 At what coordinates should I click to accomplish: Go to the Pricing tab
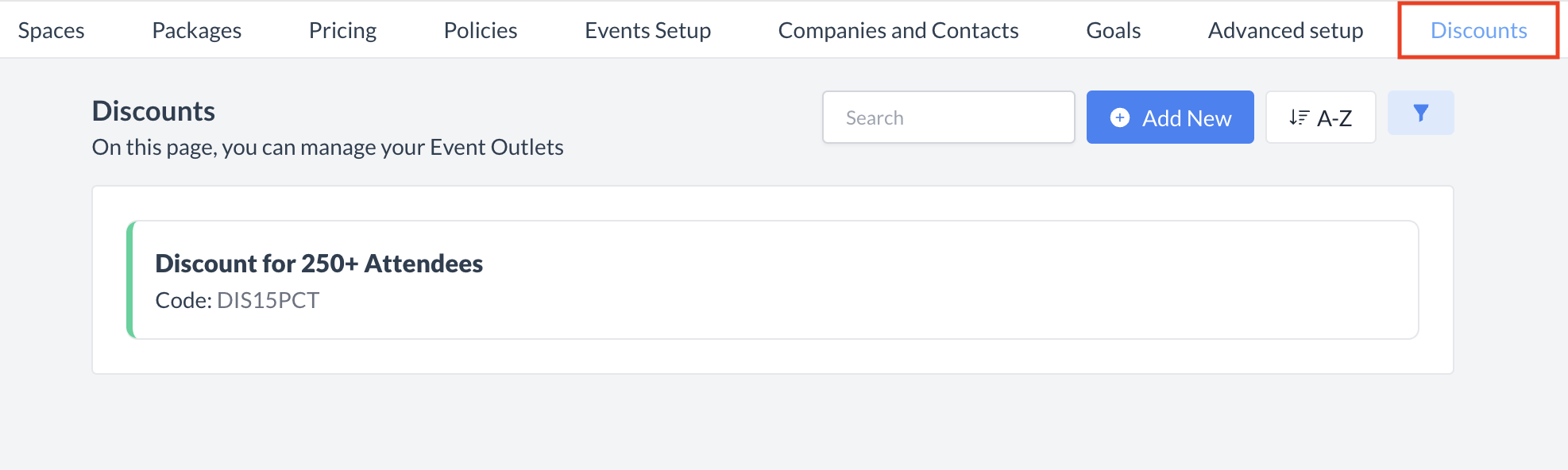pyautogui.click(x=342, y=30)
